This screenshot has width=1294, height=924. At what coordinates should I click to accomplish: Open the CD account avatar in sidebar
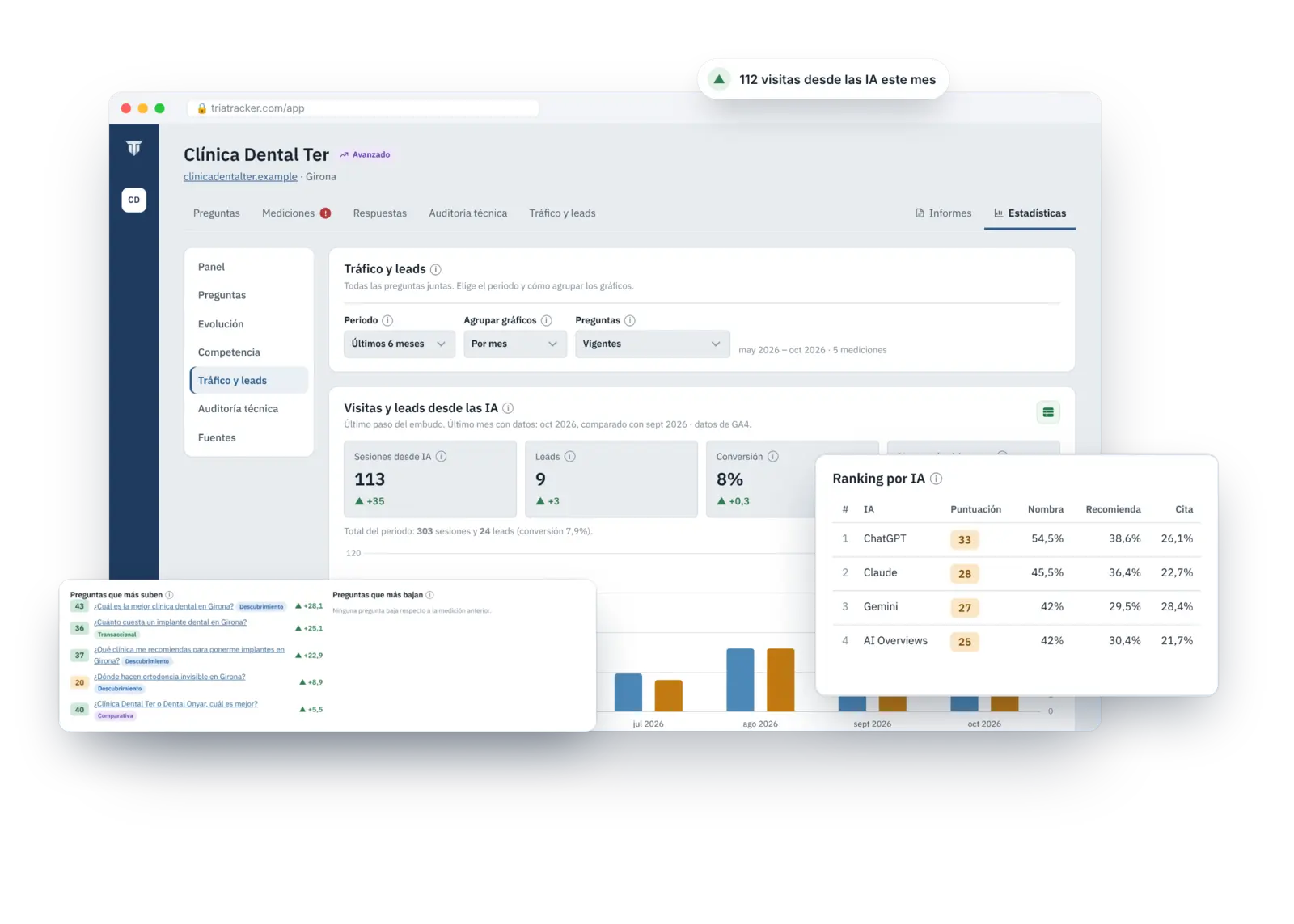click(x=134, y=200)
